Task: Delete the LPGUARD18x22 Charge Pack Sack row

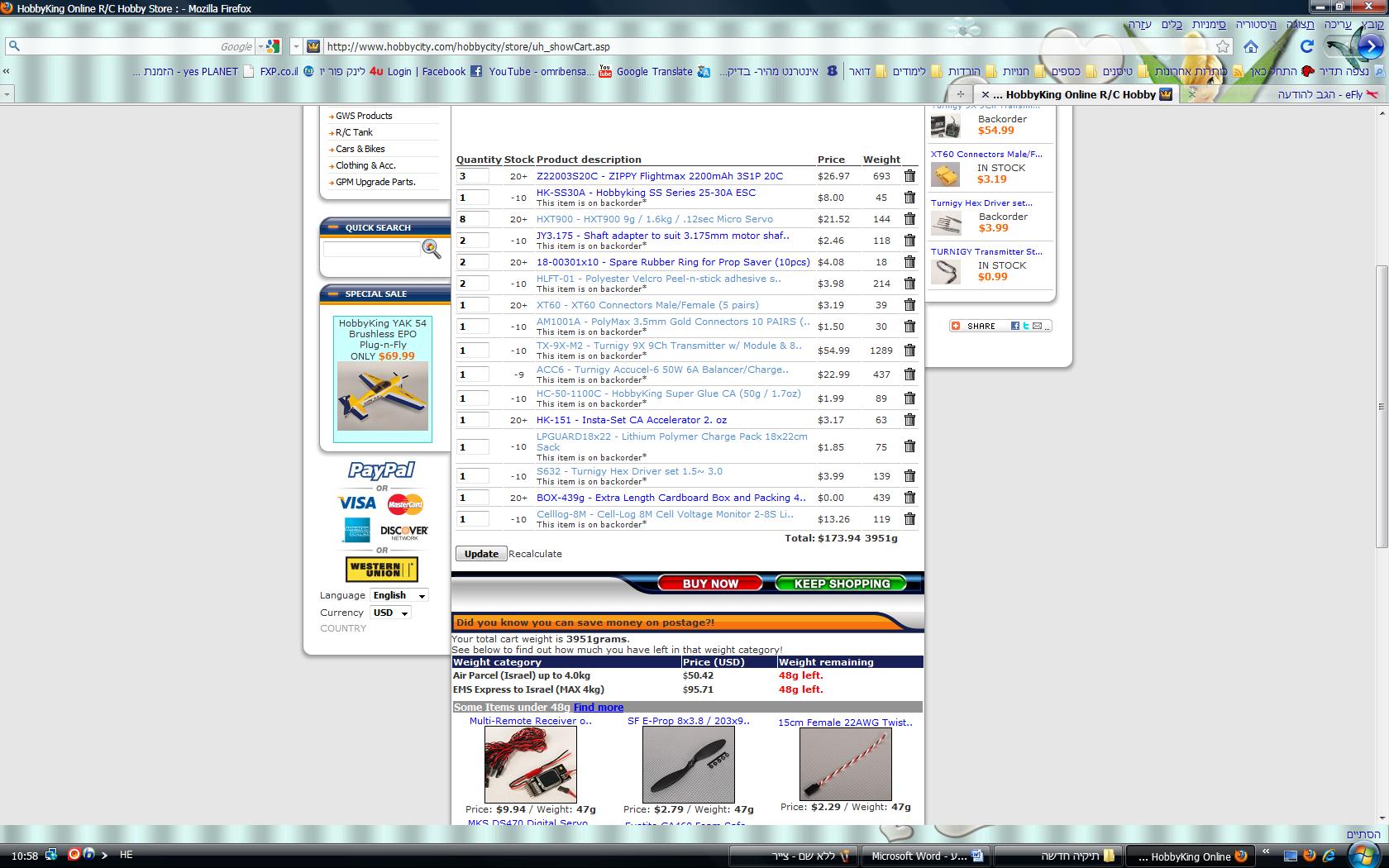Action: tap(909, 446)
